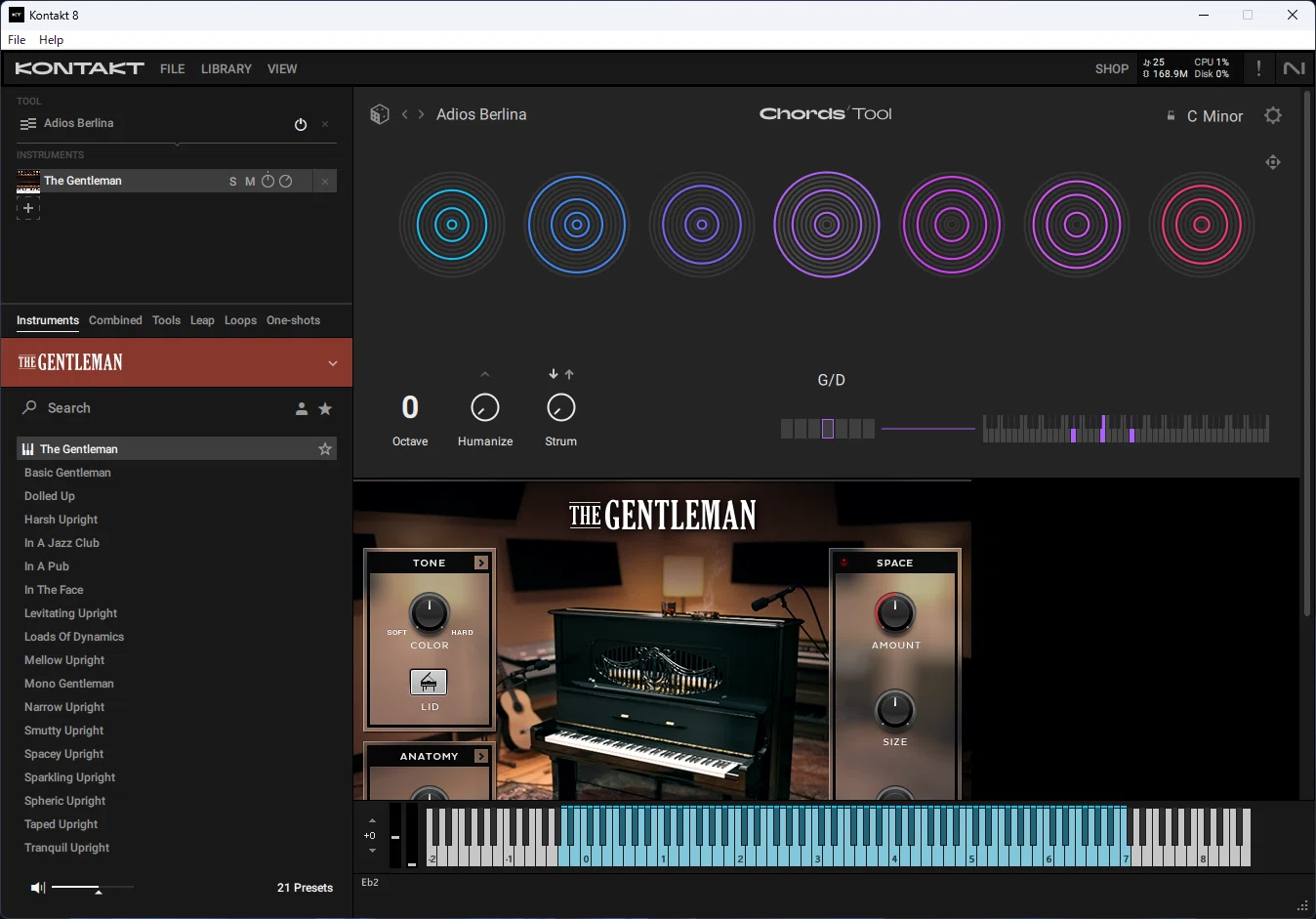Trigger the pink-purple sixth chord disc

pyautogui.click(x=1077, y=225)
